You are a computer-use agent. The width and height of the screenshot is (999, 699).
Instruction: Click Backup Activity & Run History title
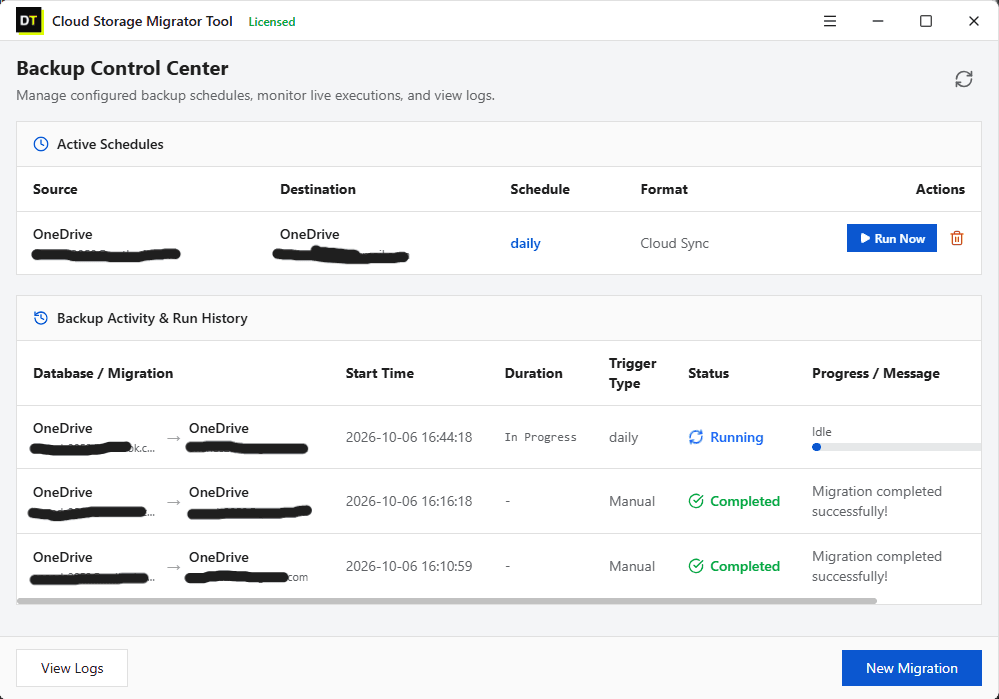(x=152, y=318)
